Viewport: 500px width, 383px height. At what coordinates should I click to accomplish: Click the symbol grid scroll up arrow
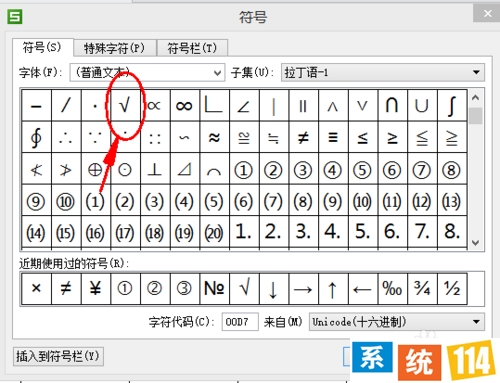[x=476, y=98]
